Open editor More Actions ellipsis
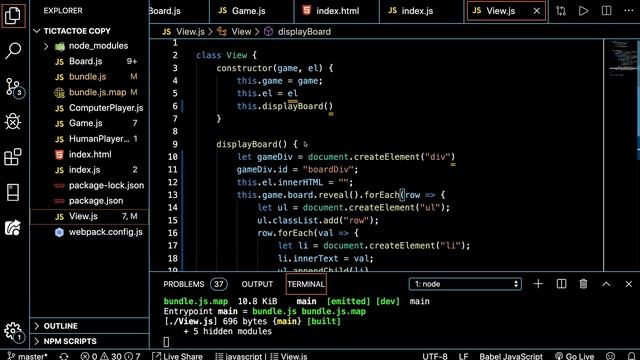 pos(629,11)
